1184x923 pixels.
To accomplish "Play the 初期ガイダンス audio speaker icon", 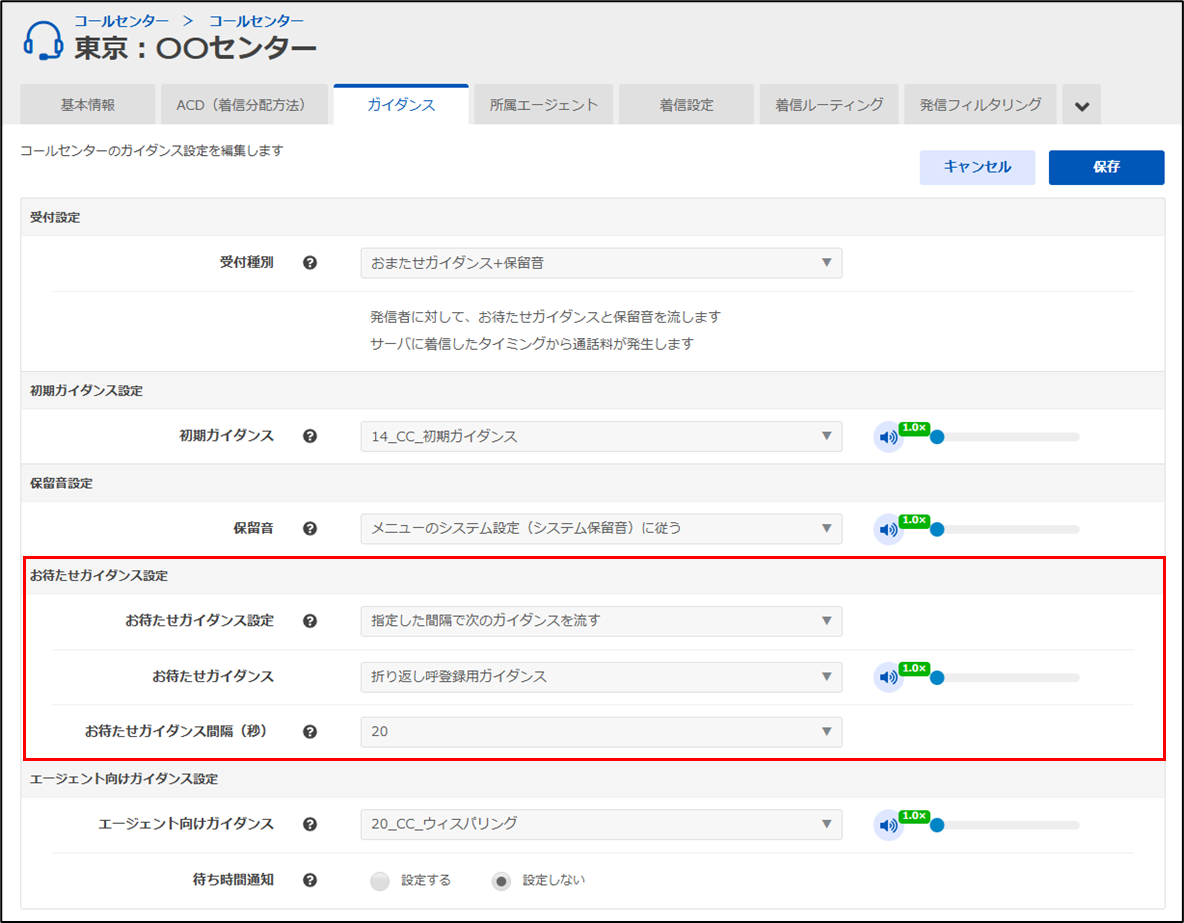I will [887, 437].
